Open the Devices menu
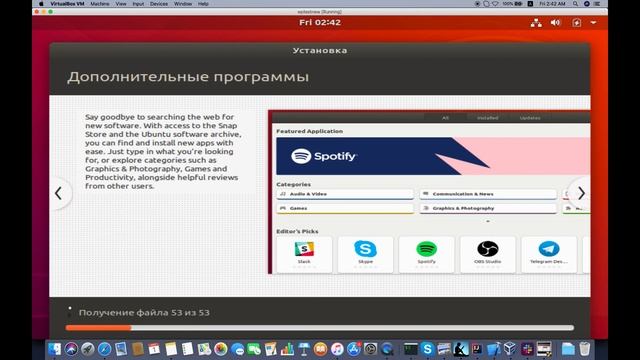 coord(159,4)
